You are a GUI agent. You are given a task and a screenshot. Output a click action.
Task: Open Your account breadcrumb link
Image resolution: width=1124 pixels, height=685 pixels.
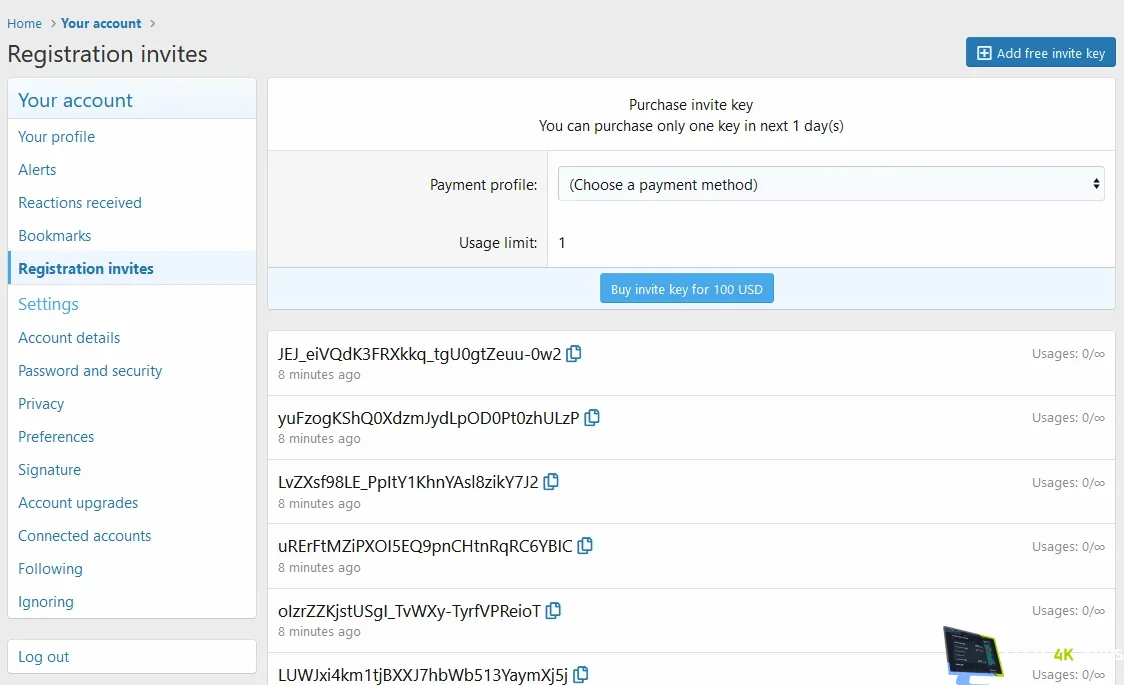point(101,23)
